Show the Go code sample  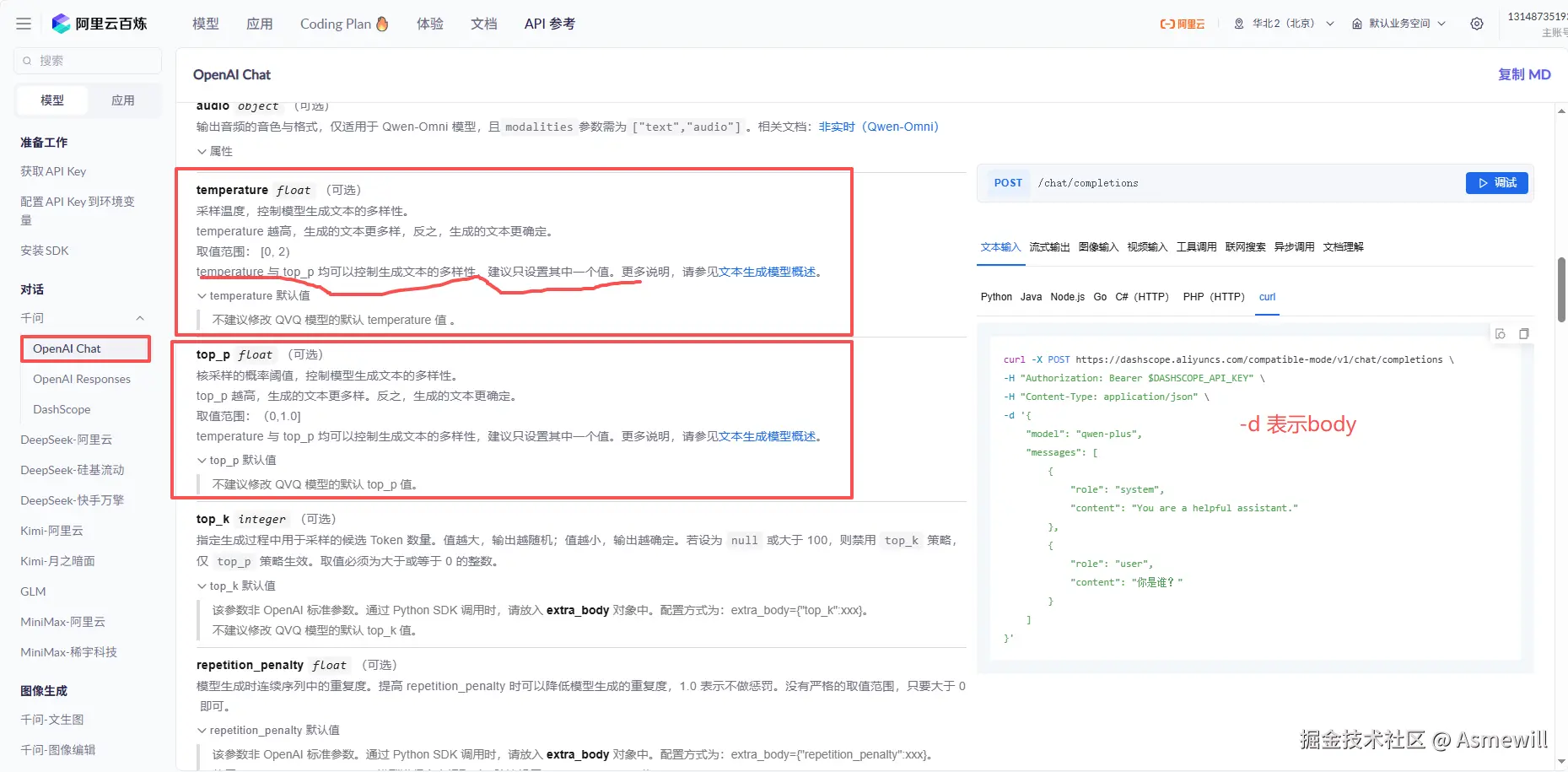click(1101, 297)
